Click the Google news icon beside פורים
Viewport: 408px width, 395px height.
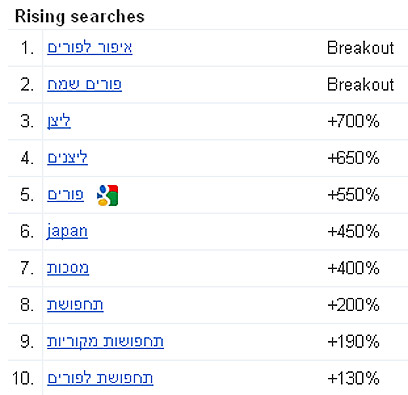(x=107, y=195)
